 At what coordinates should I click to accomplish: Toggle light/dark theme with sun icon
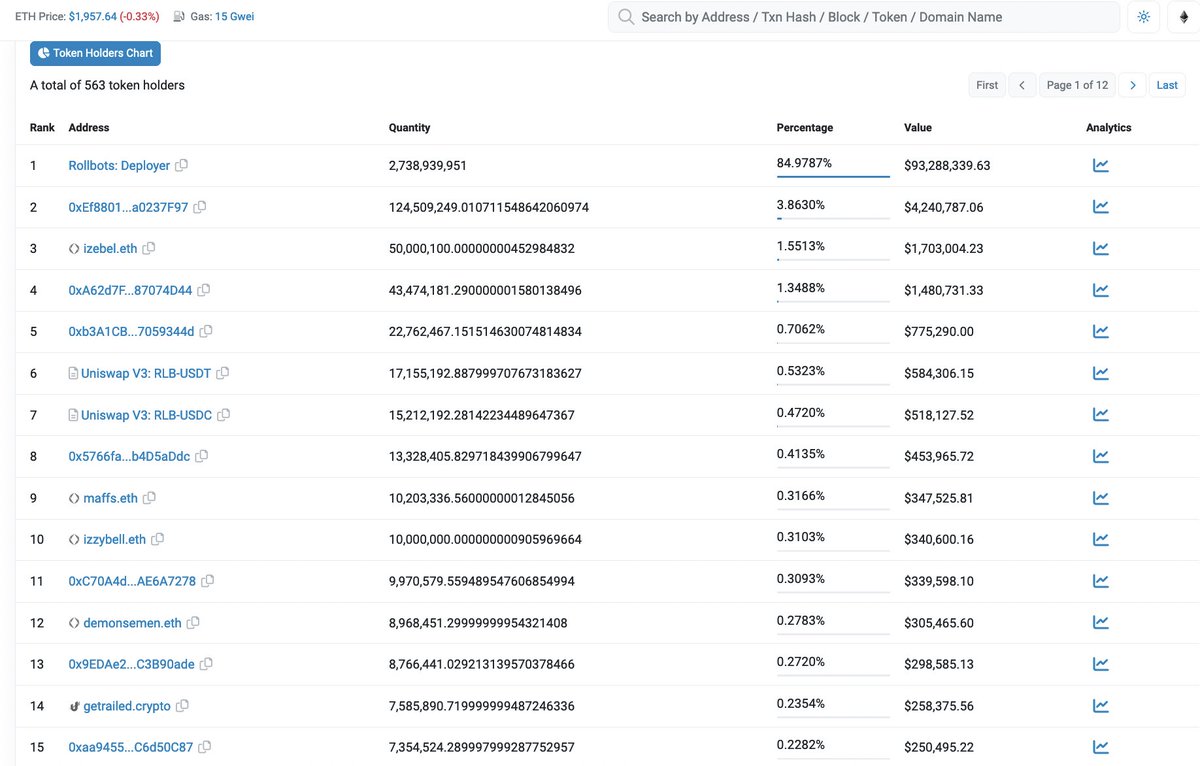[x=1143, y=16]
